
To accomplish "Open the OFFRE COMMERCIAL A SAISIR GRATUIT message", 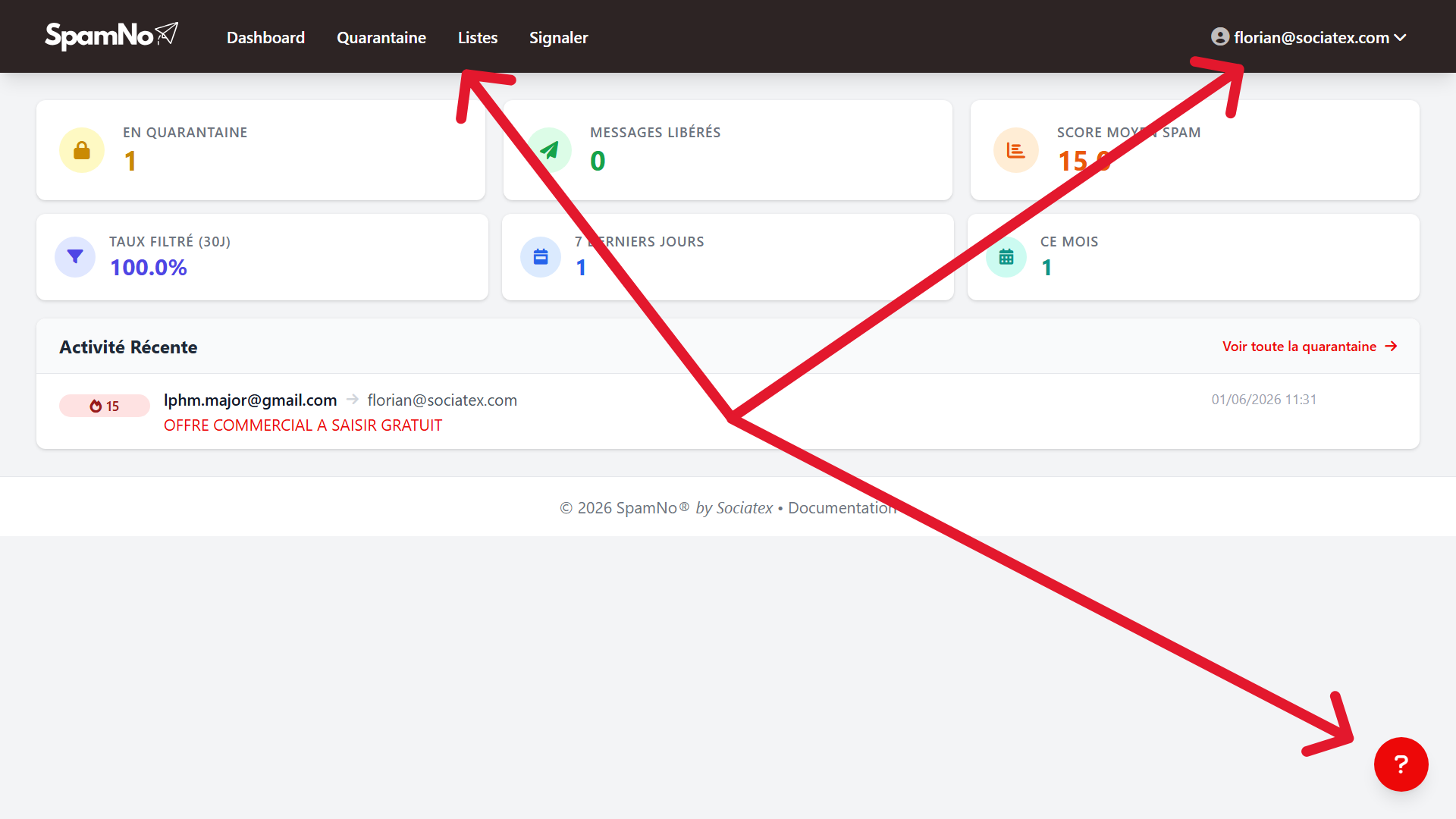I will [303, 425].
